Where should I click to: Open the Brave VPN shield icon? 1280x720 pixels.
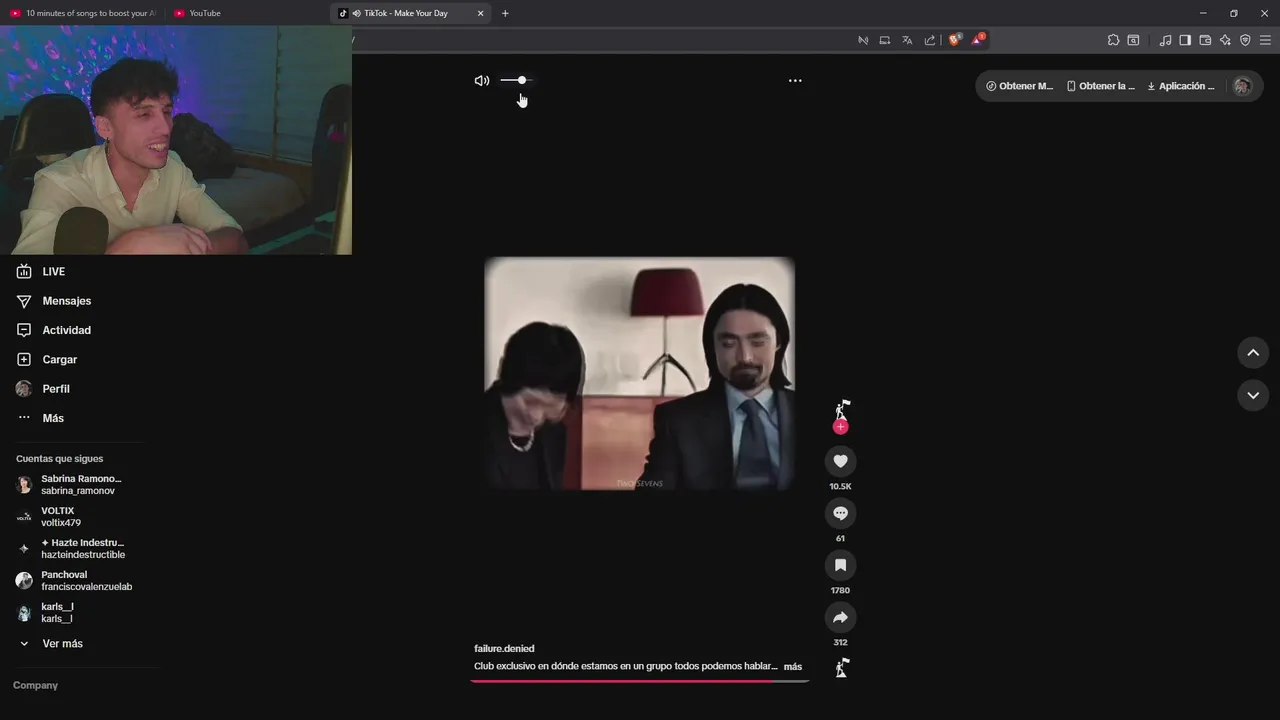tap(1245, 40)
